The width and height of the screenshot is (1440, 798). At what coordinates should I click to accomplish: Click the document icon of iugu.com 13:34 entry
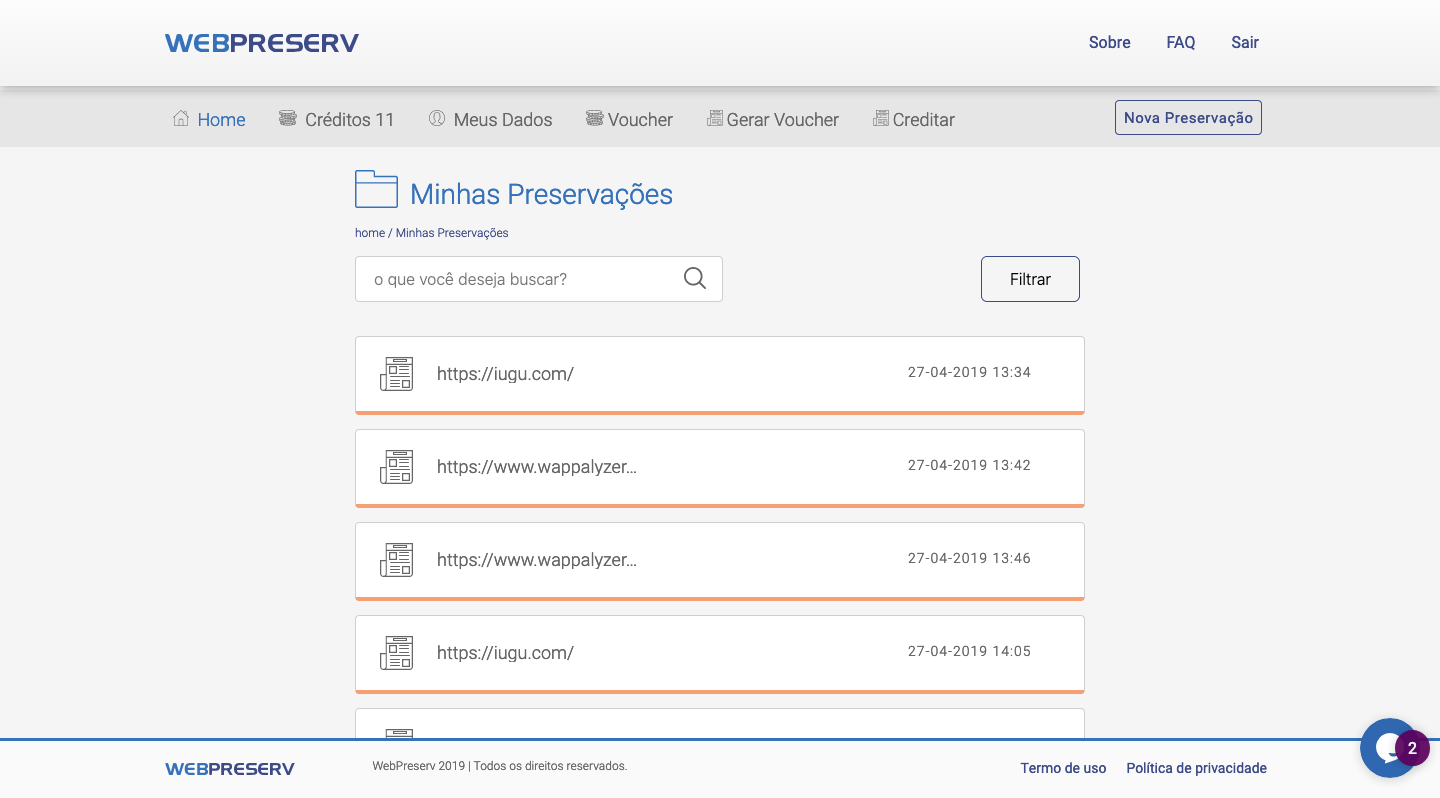[397, 373]
